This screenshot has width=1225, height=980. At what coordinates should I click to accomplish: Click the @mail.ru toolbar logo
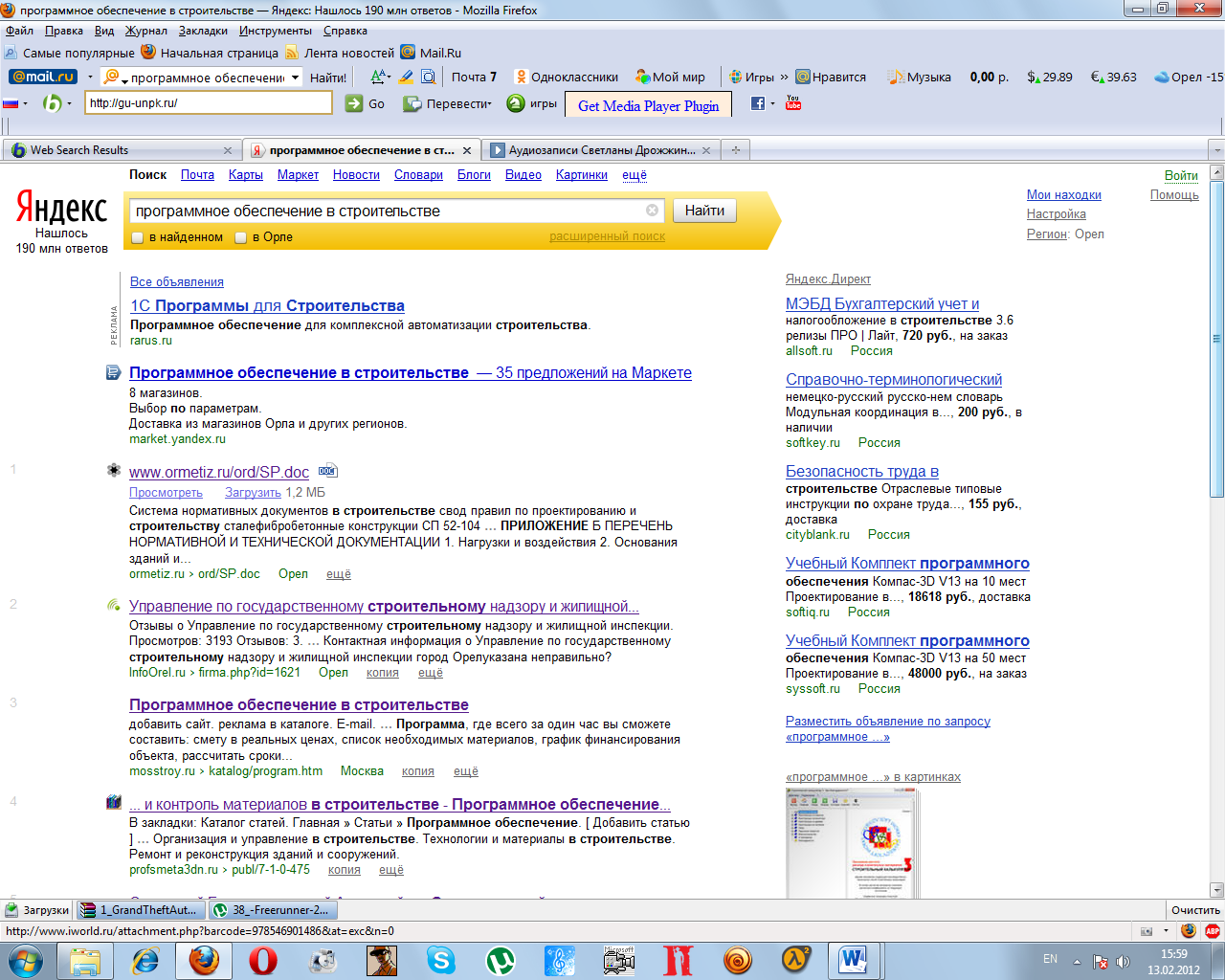(x=43, y=77)
